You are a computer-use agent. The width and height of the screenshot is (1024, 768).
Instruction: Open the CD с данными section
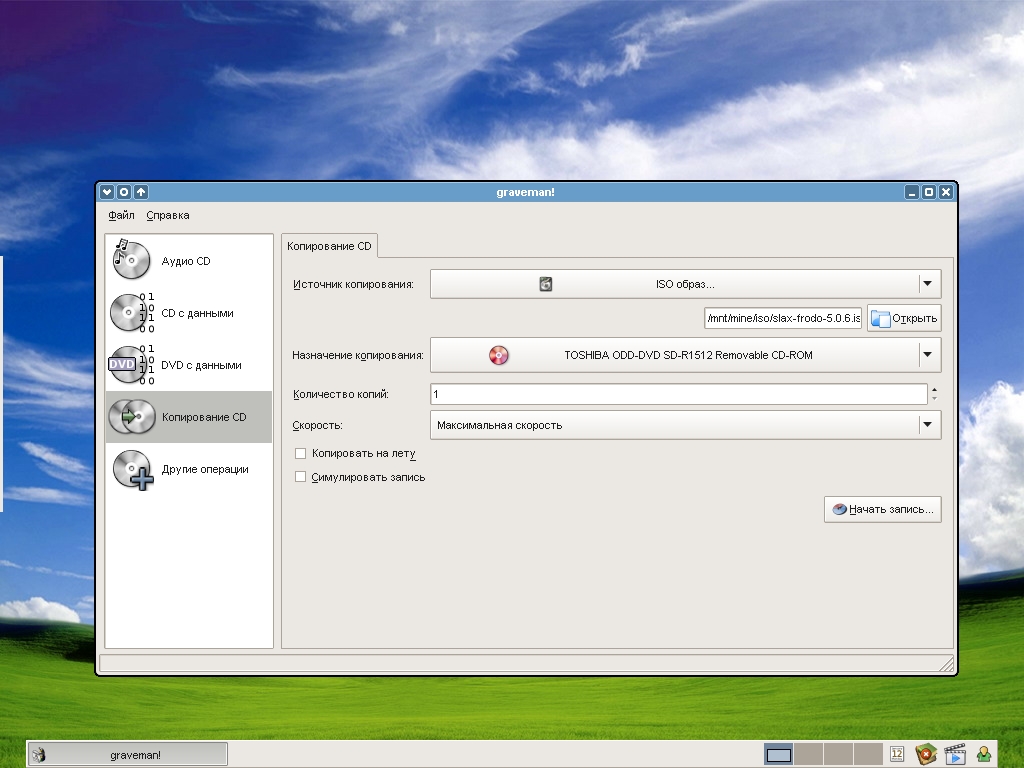[131, 313]
